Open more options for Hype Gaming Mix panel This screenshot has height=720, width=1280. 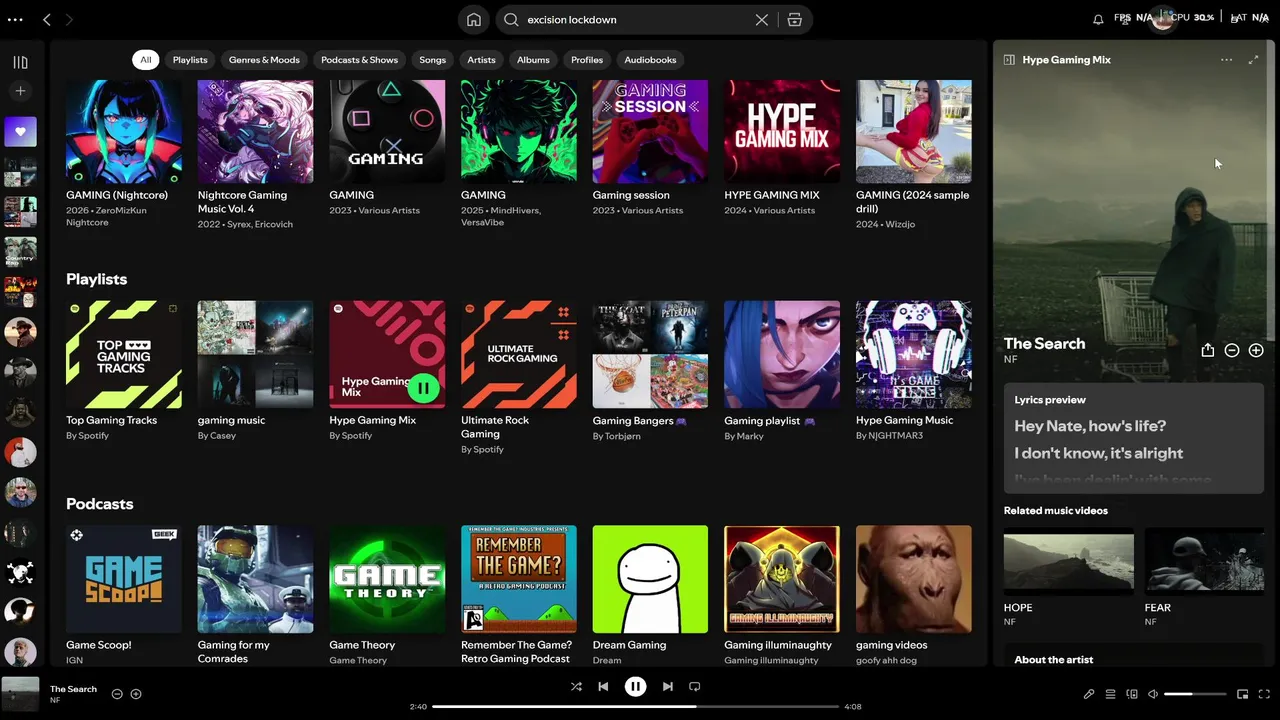pyautogui.click(x=1226, y=60)
